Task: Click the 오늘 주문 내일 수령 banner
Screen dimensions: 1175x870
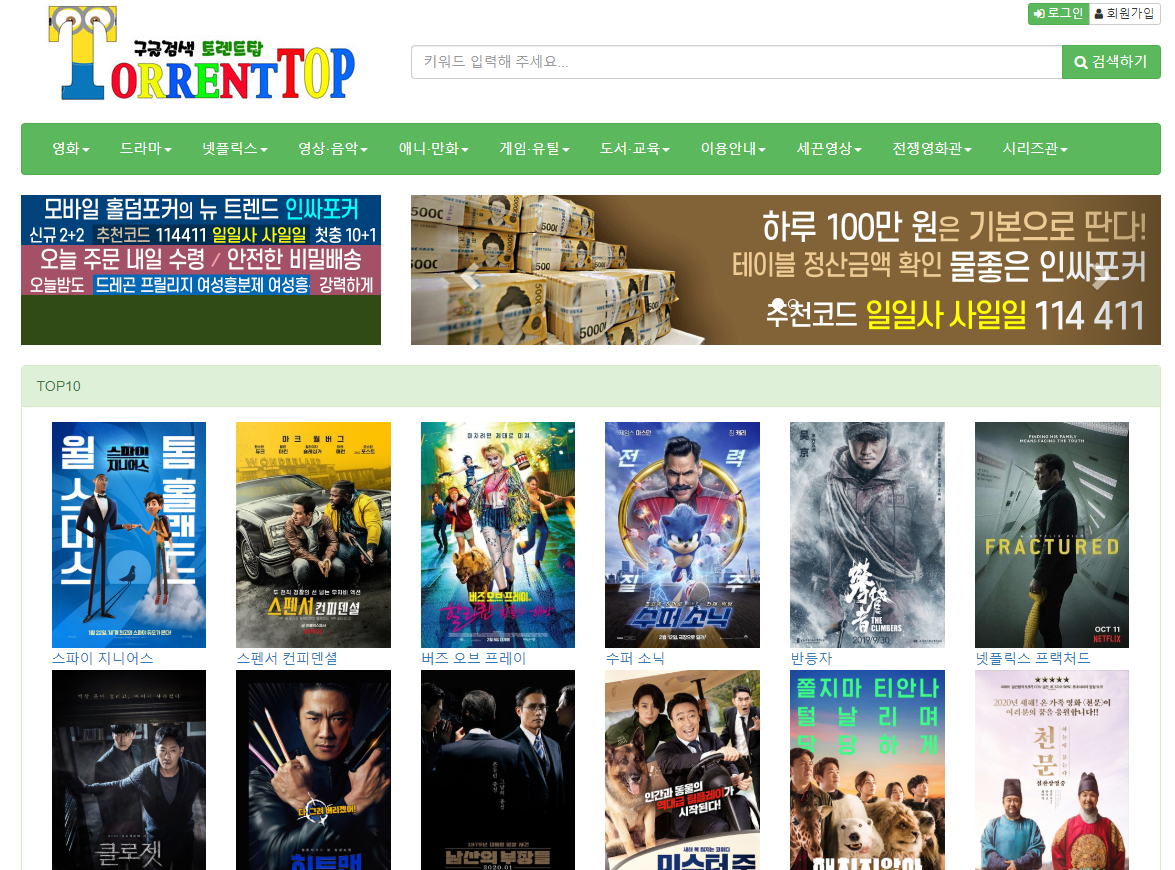Action: (201, 270)
